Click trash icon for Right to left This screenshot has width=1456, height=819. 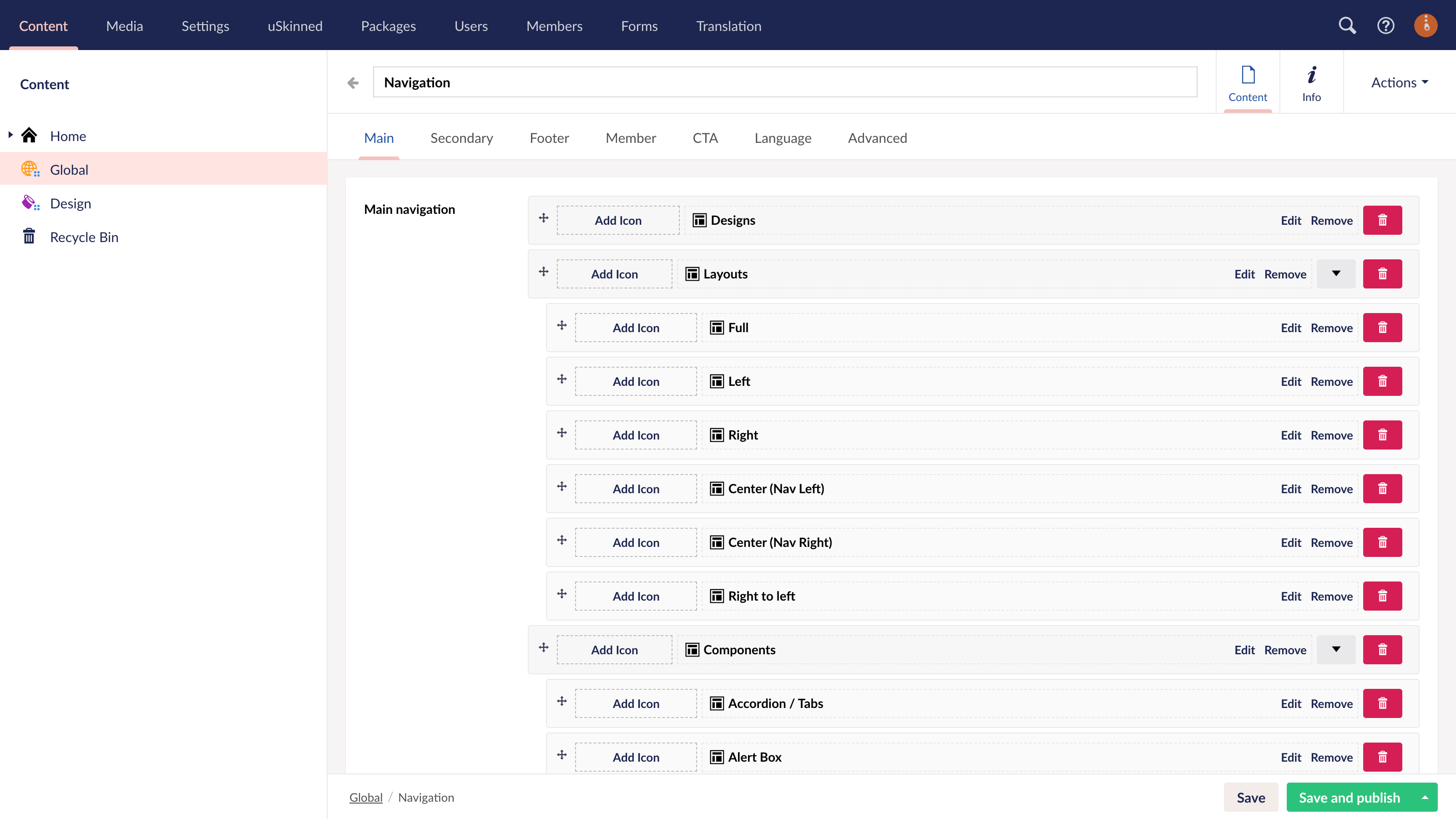click(x=1382, y=597)
